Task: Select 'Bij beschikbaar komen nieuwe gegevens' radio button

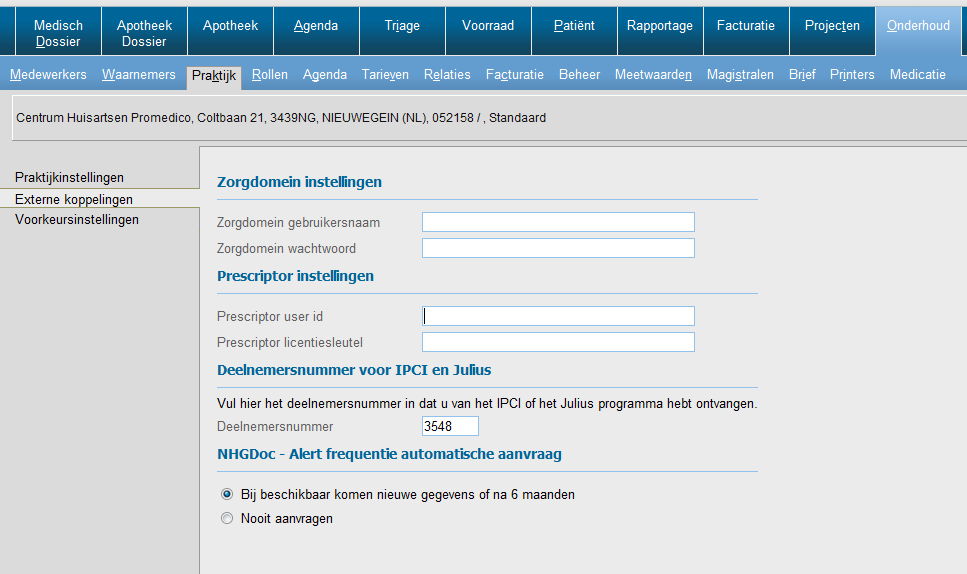Action: 227,494
